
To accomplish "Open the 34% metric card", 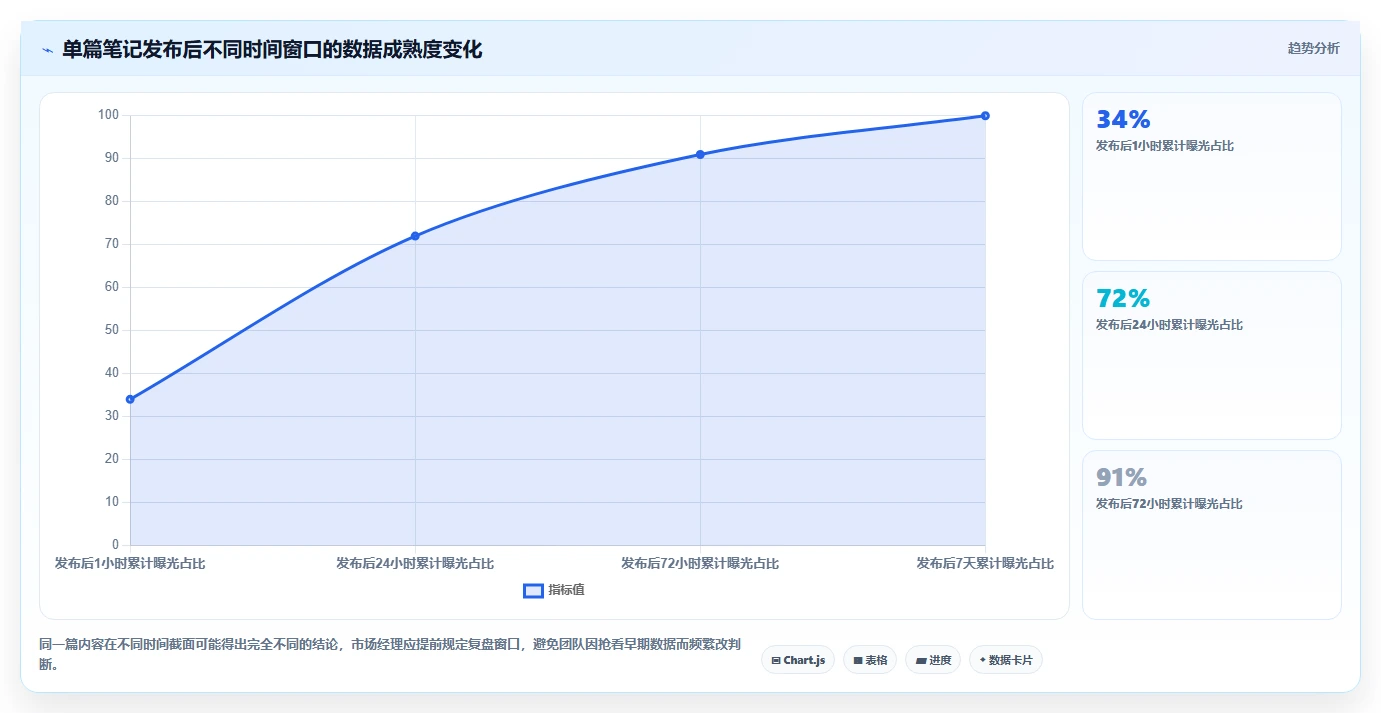I will click(x=1212, y=177).
